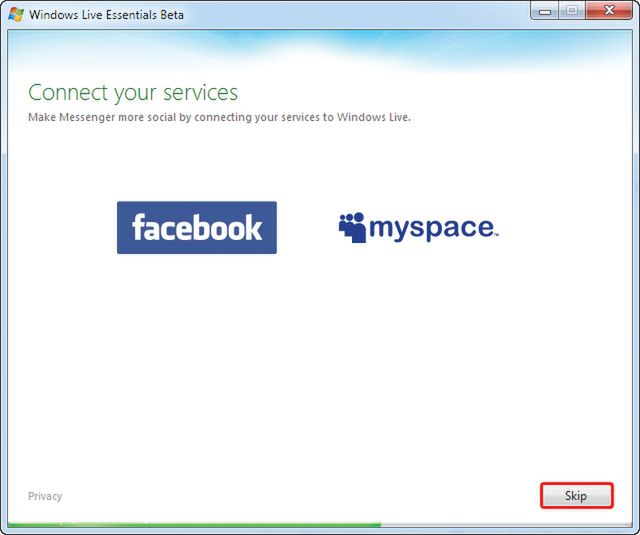Close the Windows Live Essentials Beta window
Screen dimensions: 640x535
609,11
